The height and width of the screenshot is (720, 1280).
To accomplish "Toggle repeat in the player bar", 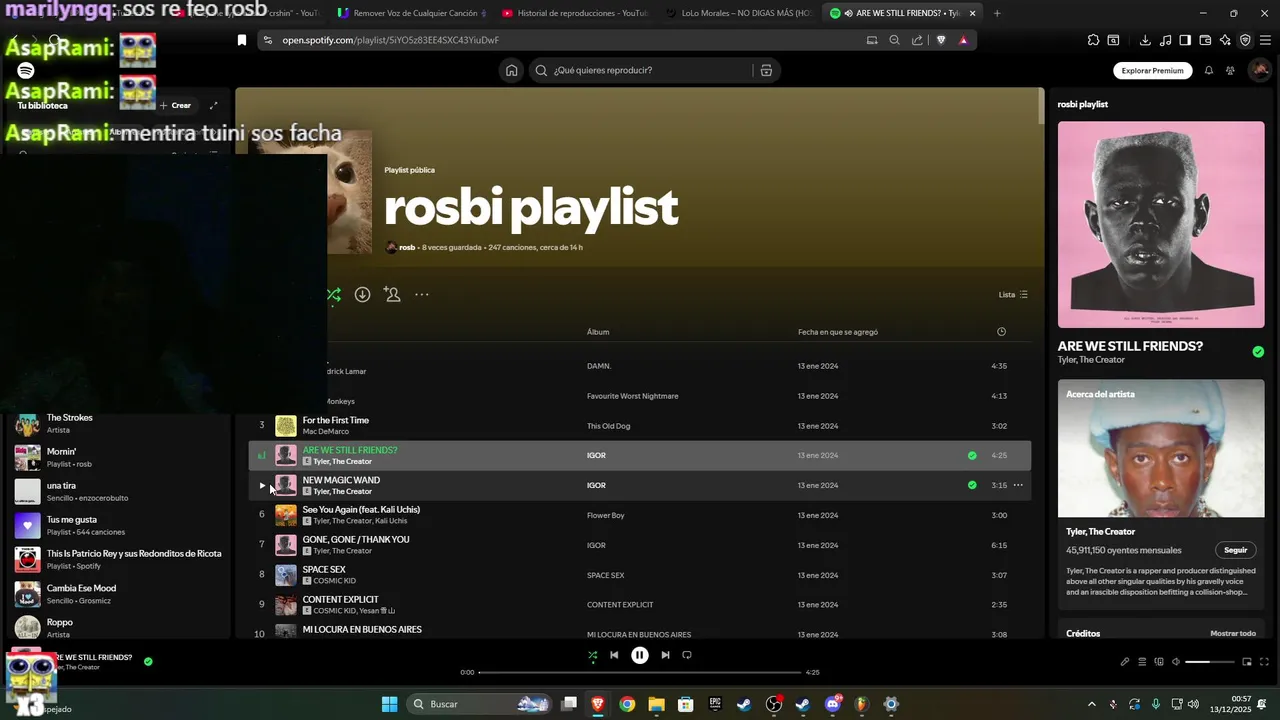I will pos(687,655).
